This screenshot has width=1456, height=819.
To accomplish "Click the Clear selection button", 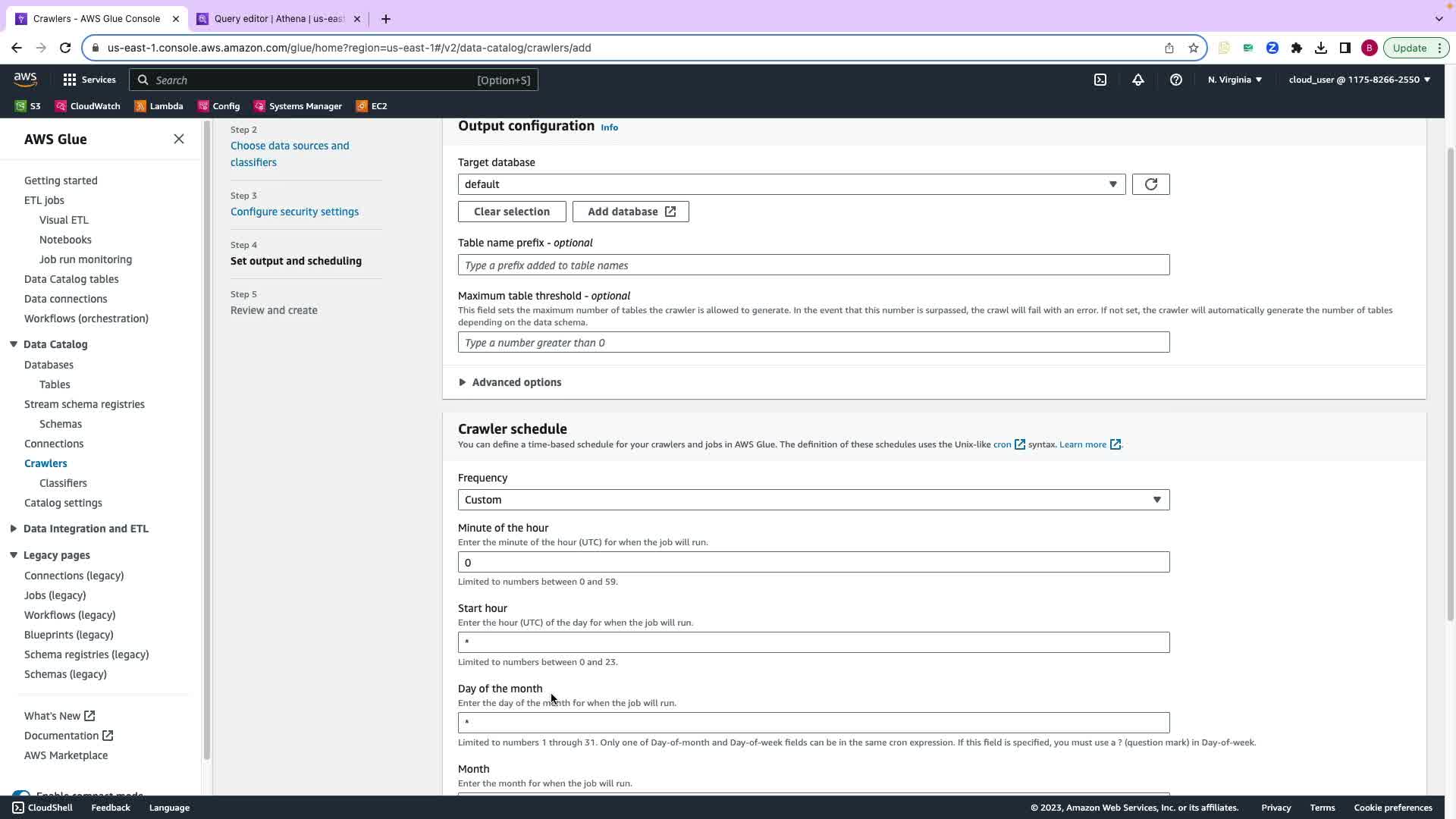I will 512,212.
